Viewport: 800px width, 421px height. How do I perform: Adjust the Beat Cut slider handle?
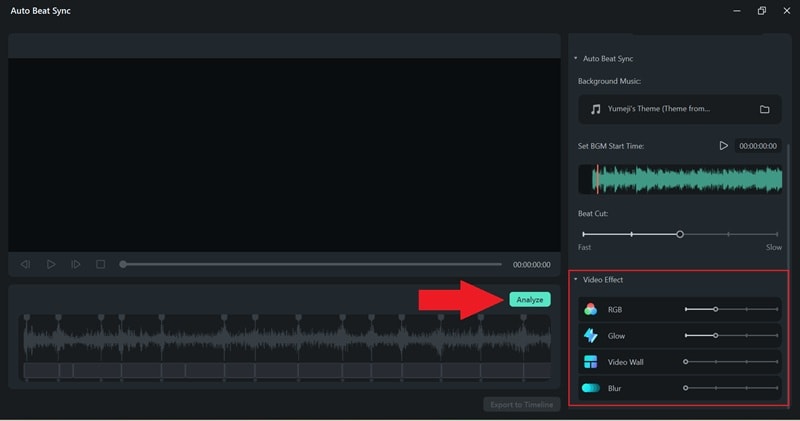[680, 234]
